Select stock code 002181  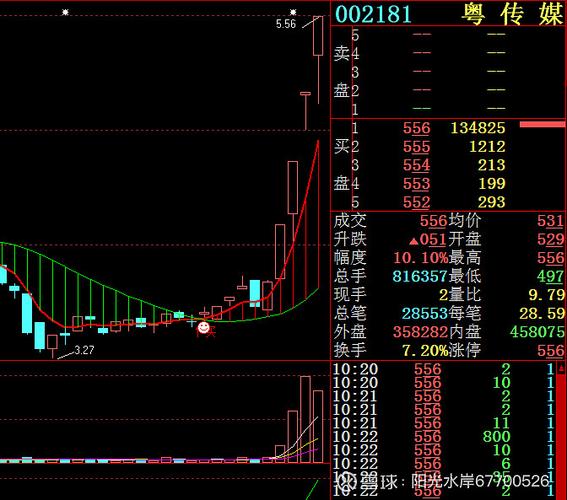pos(374,14)
